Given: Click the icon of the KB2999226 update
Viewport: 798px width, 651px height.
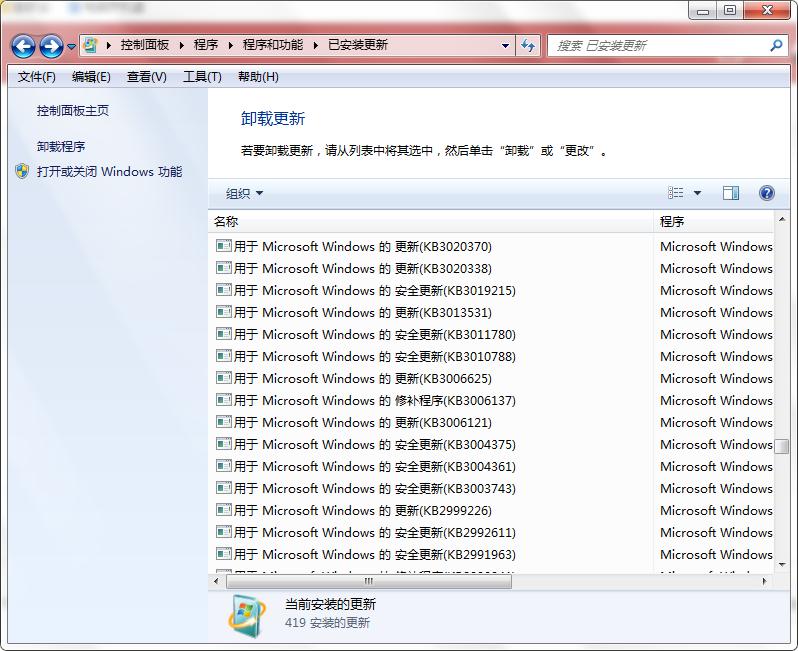Looking at the screenshot, I should click(223, 510).
